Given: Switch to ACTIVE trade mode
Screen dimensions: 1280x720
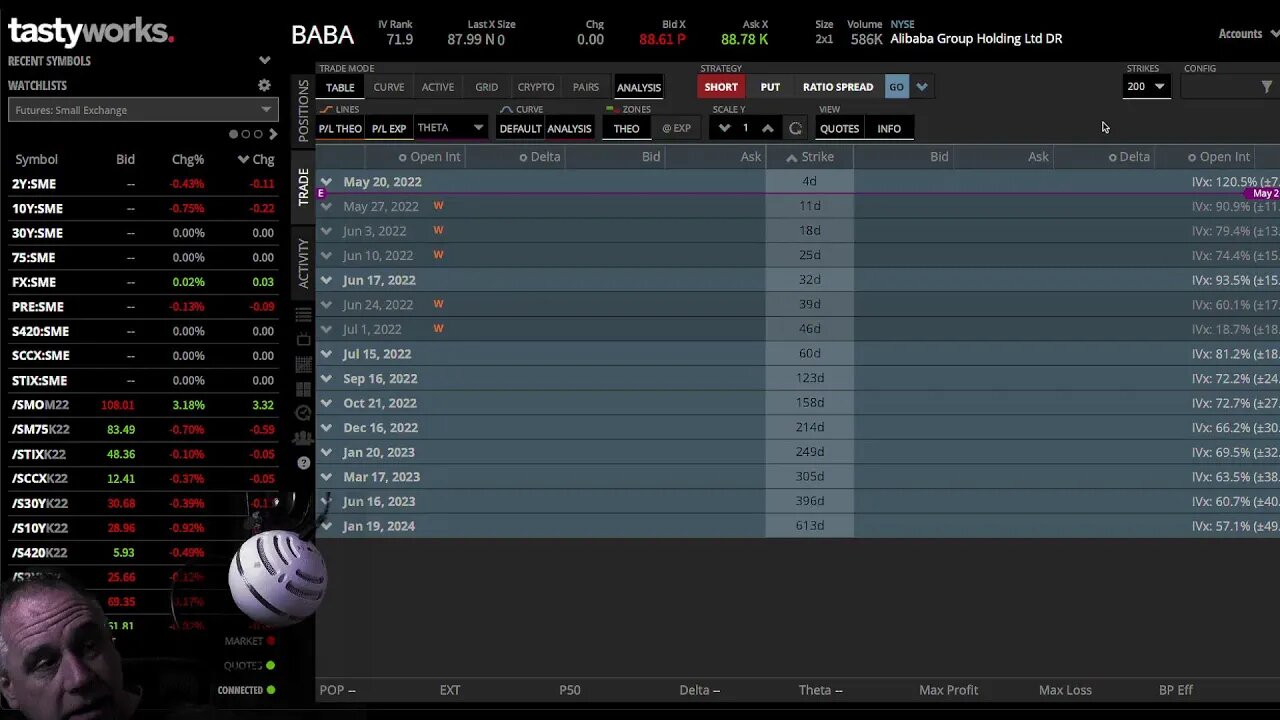Looking at the screenshot, I should pos(438,87).
